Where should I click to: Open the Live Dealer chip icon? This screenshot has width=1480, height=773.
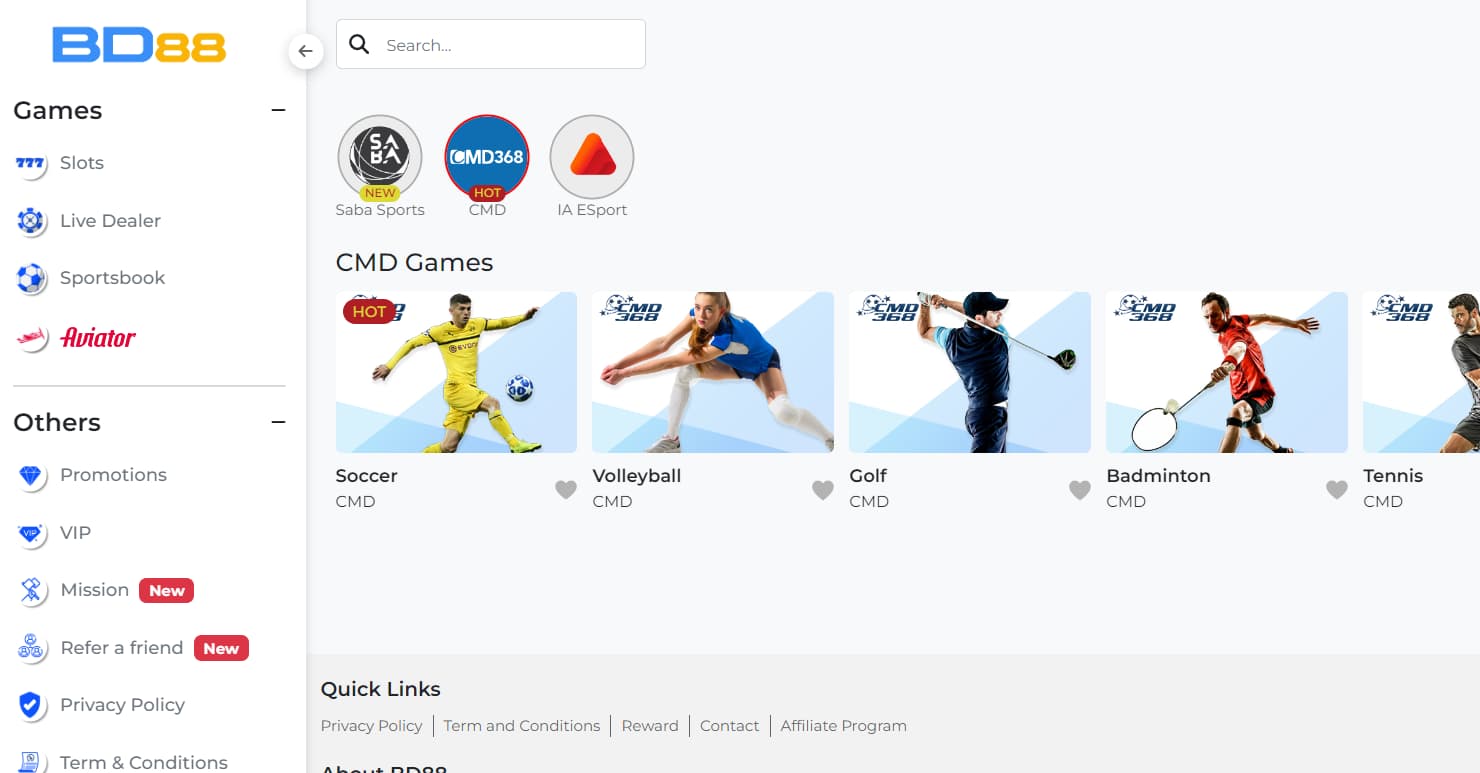pyautogui.click(x=31, y=221)
